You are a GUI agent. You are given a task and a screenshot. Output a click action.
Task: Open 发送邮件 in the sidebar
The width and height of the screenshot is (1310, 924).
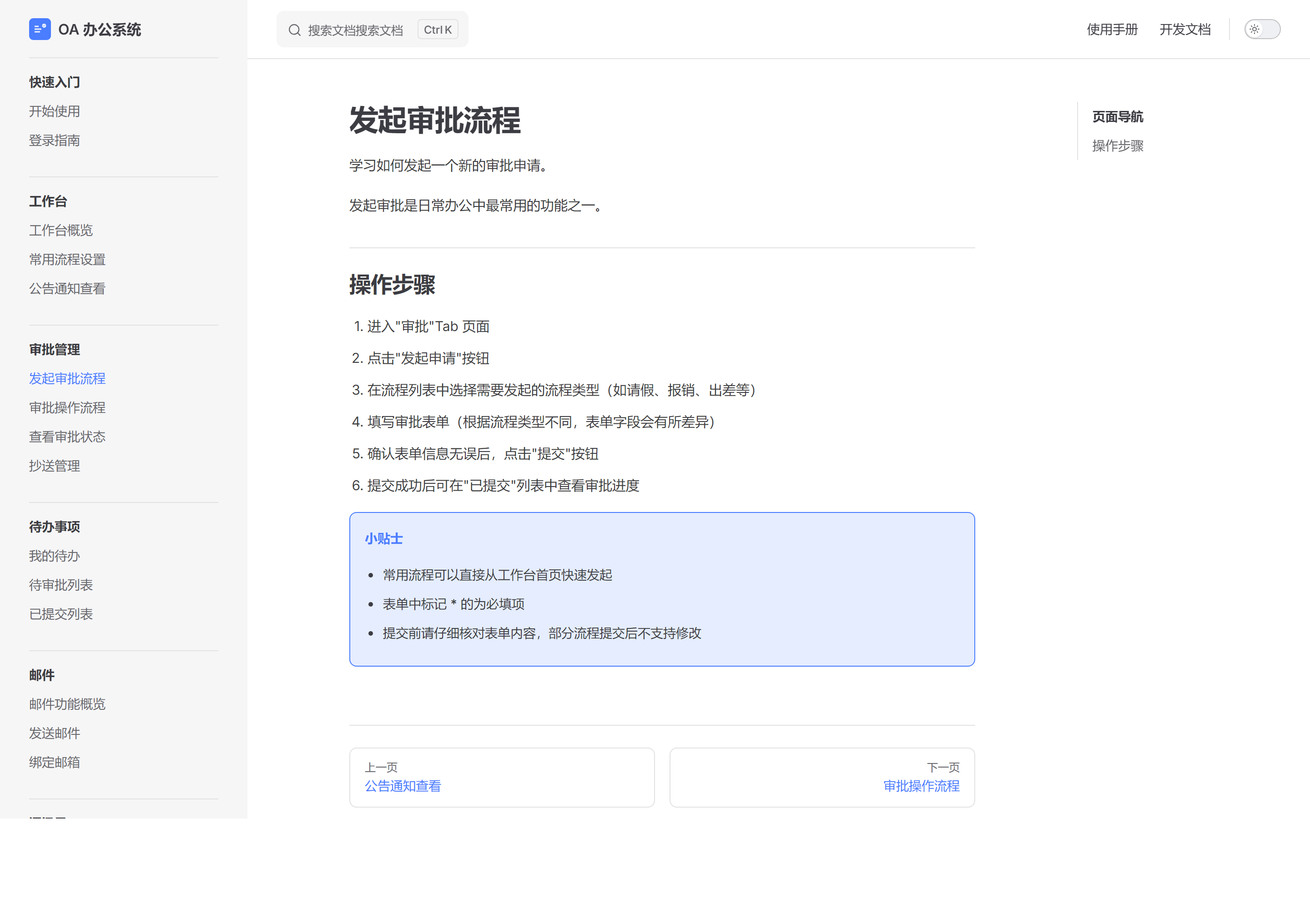coord(55,733)
